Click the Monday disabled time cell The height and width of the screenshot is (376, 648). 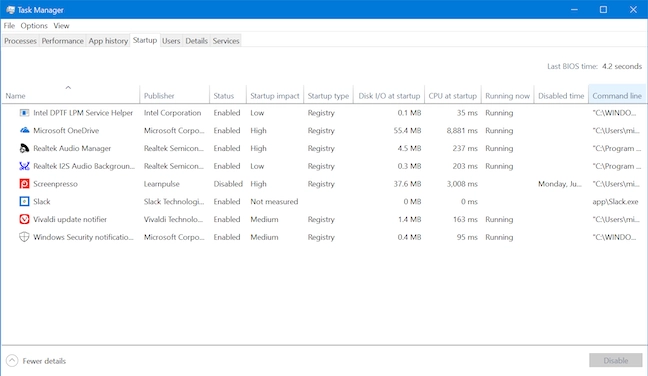pyautogui.click(x=560, y=184)
